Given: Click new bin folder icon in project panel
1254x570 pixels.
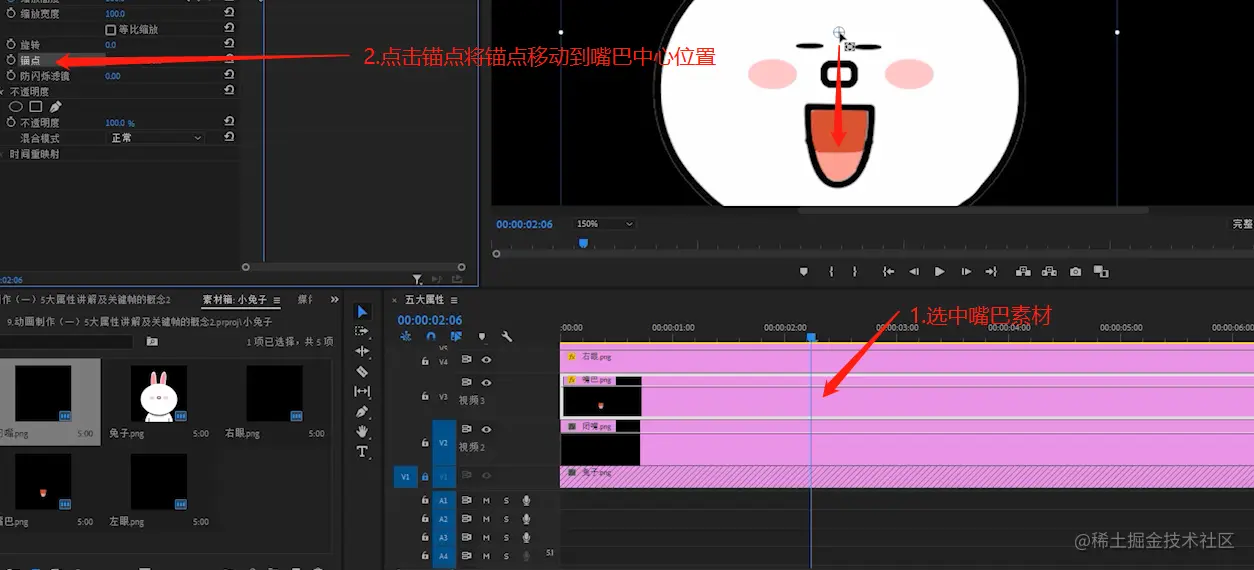Looking at the screenshot, I should (x=152, y=342).
